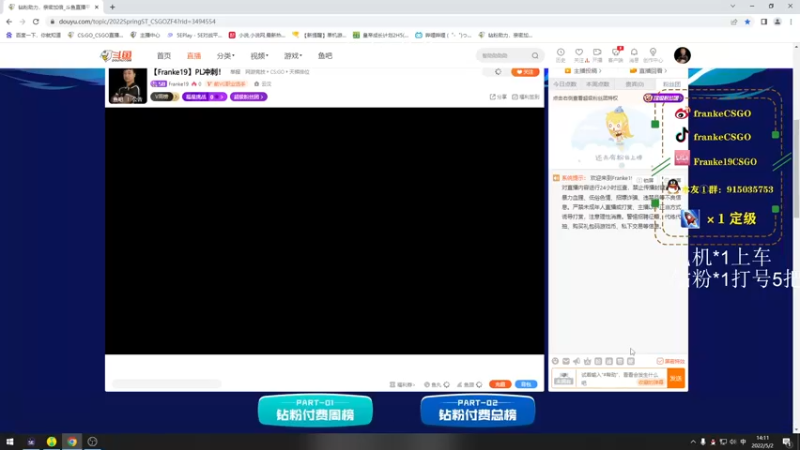Screen dimensions: 800x450
Task: Click the first square icon after crown
Action: 598,361
